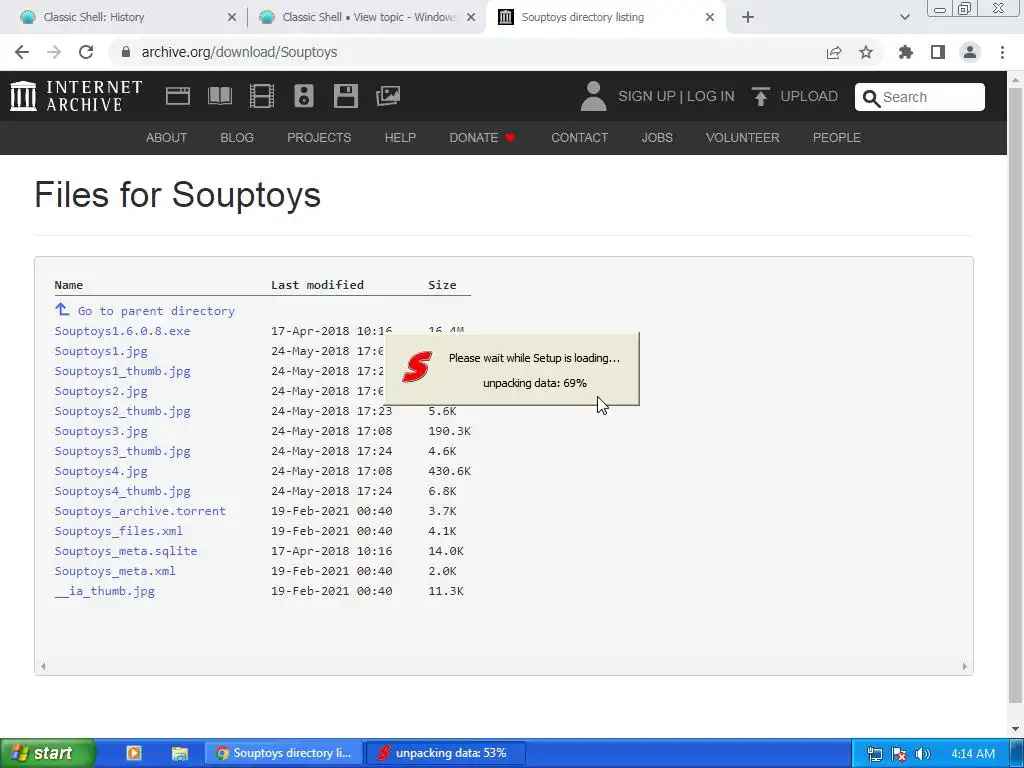Open the tab search chevron
1024x768 pixels.
click(904, 17)
